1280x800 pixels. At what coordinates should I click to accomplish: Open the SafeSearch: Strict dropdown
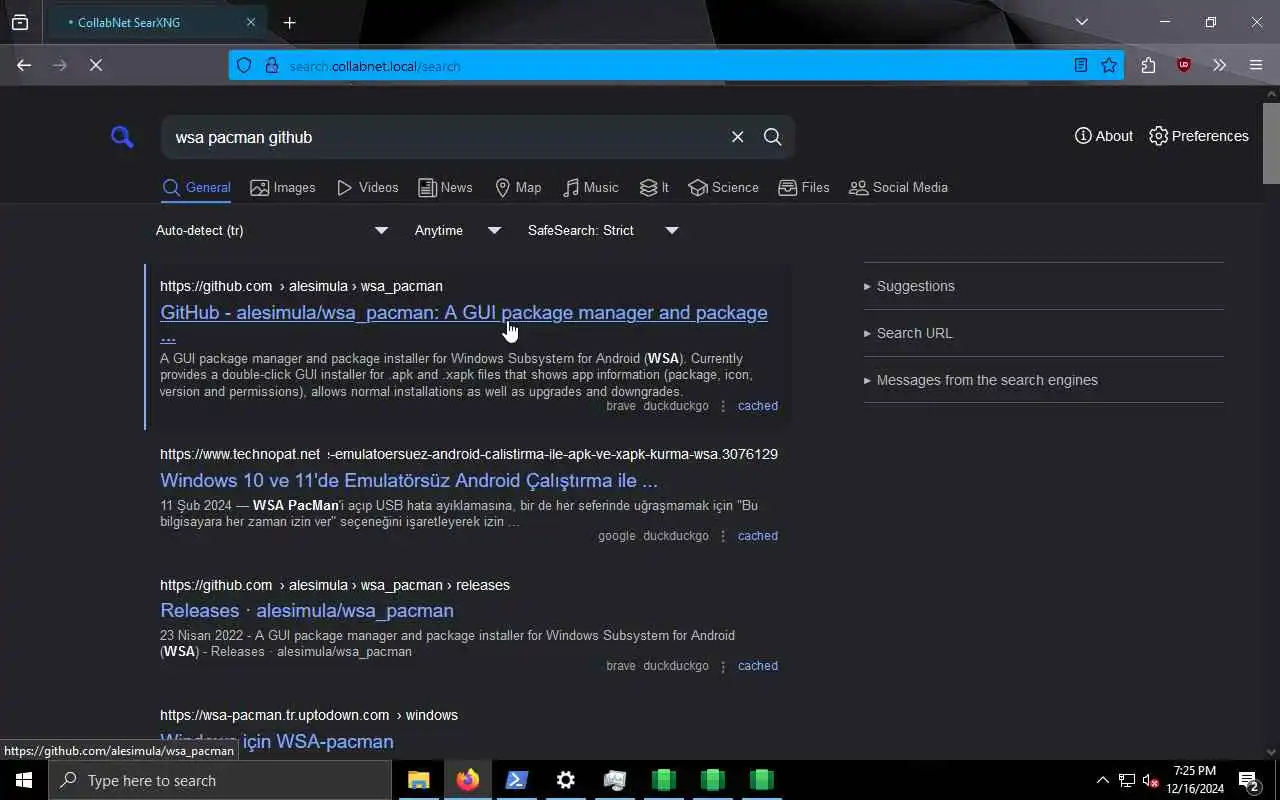coord(603,230)
